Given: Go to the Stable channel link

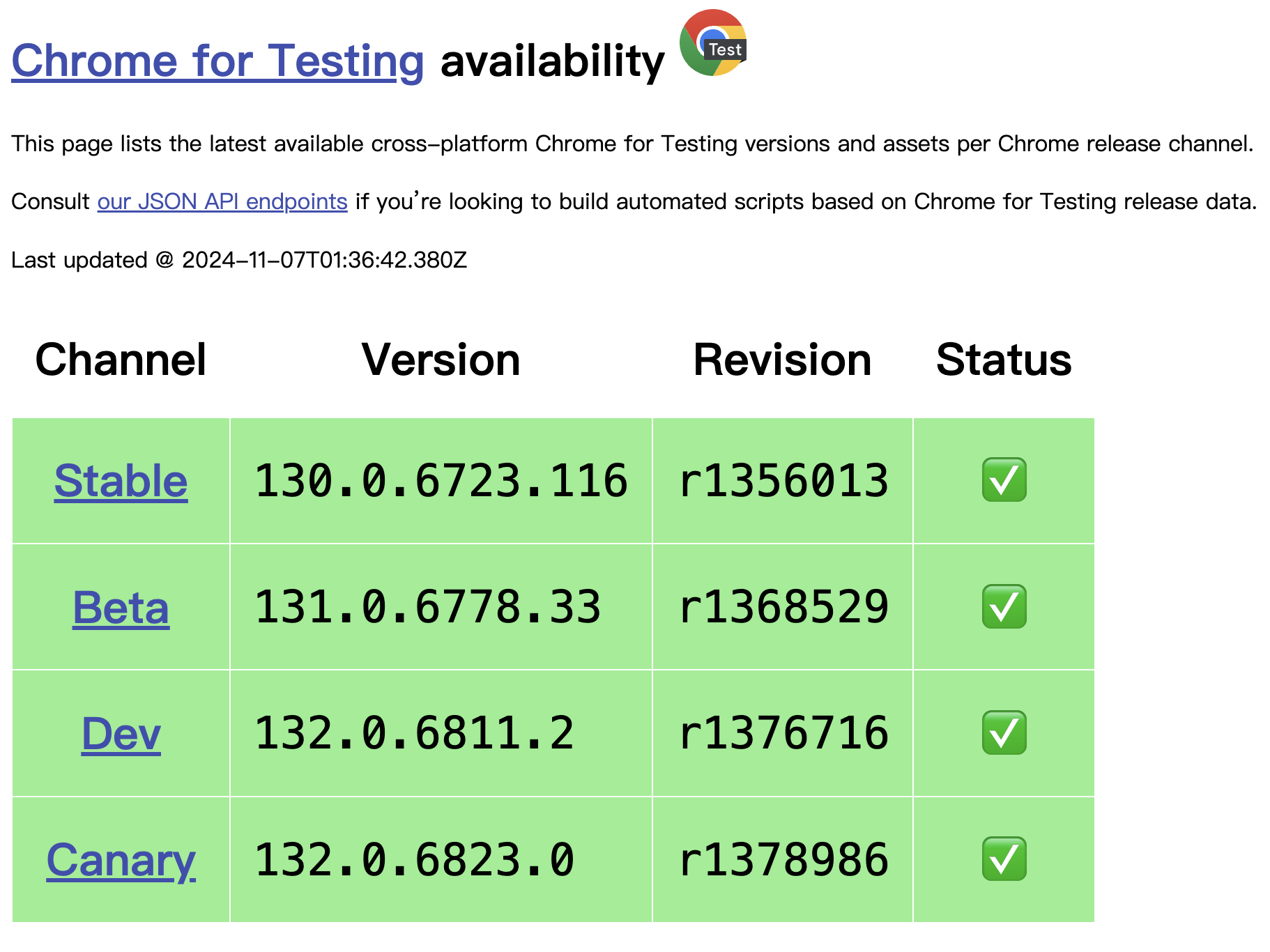Looking at the screenshot, I should tap(121, 481).
